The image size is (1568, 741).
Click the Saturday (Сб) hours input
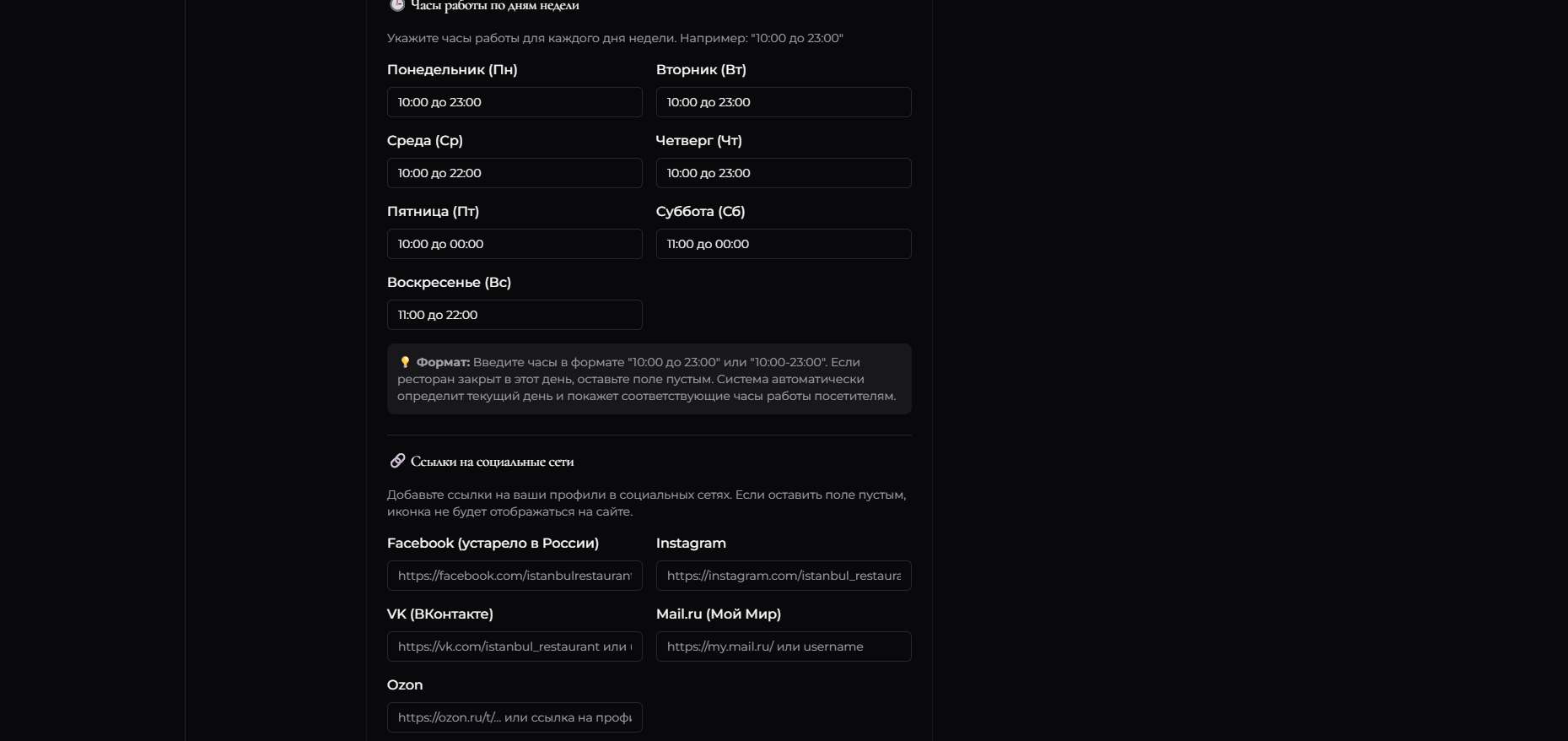coord(783,244)
